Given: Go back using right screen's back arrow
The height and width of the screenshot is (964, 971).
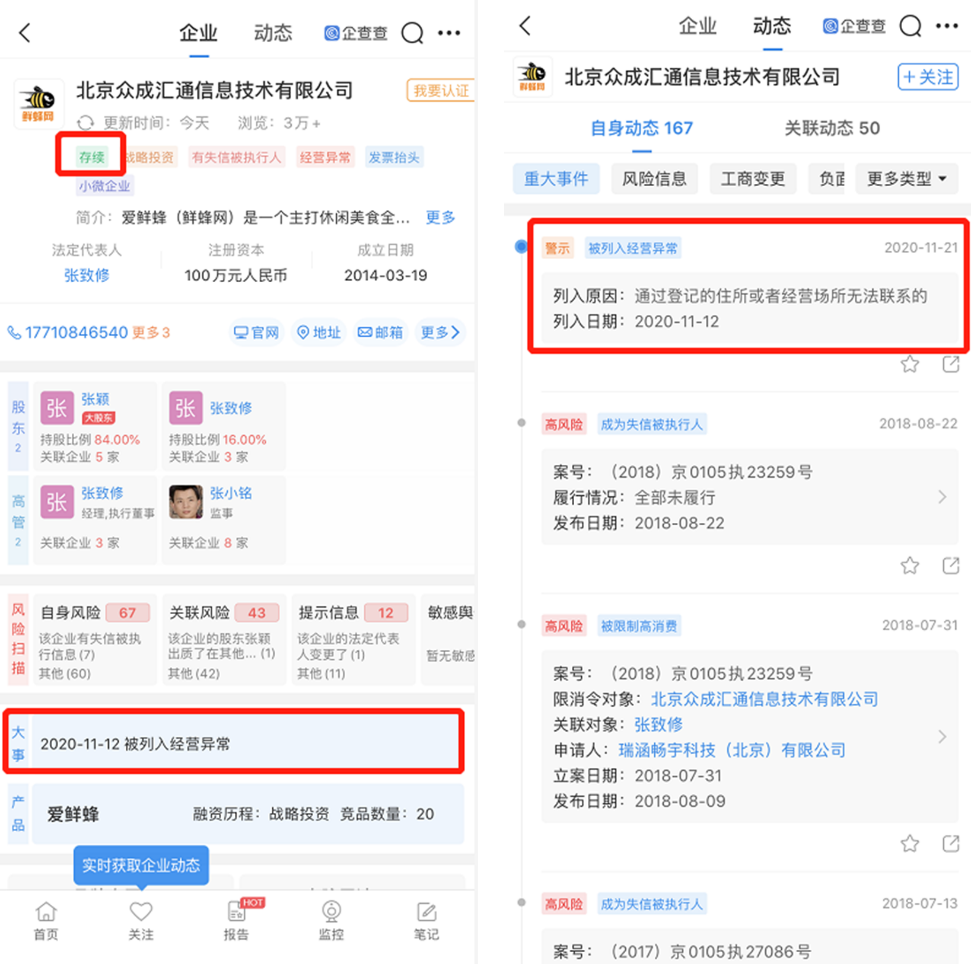Looking at the screenshot, I should click(x=525, y=26).
